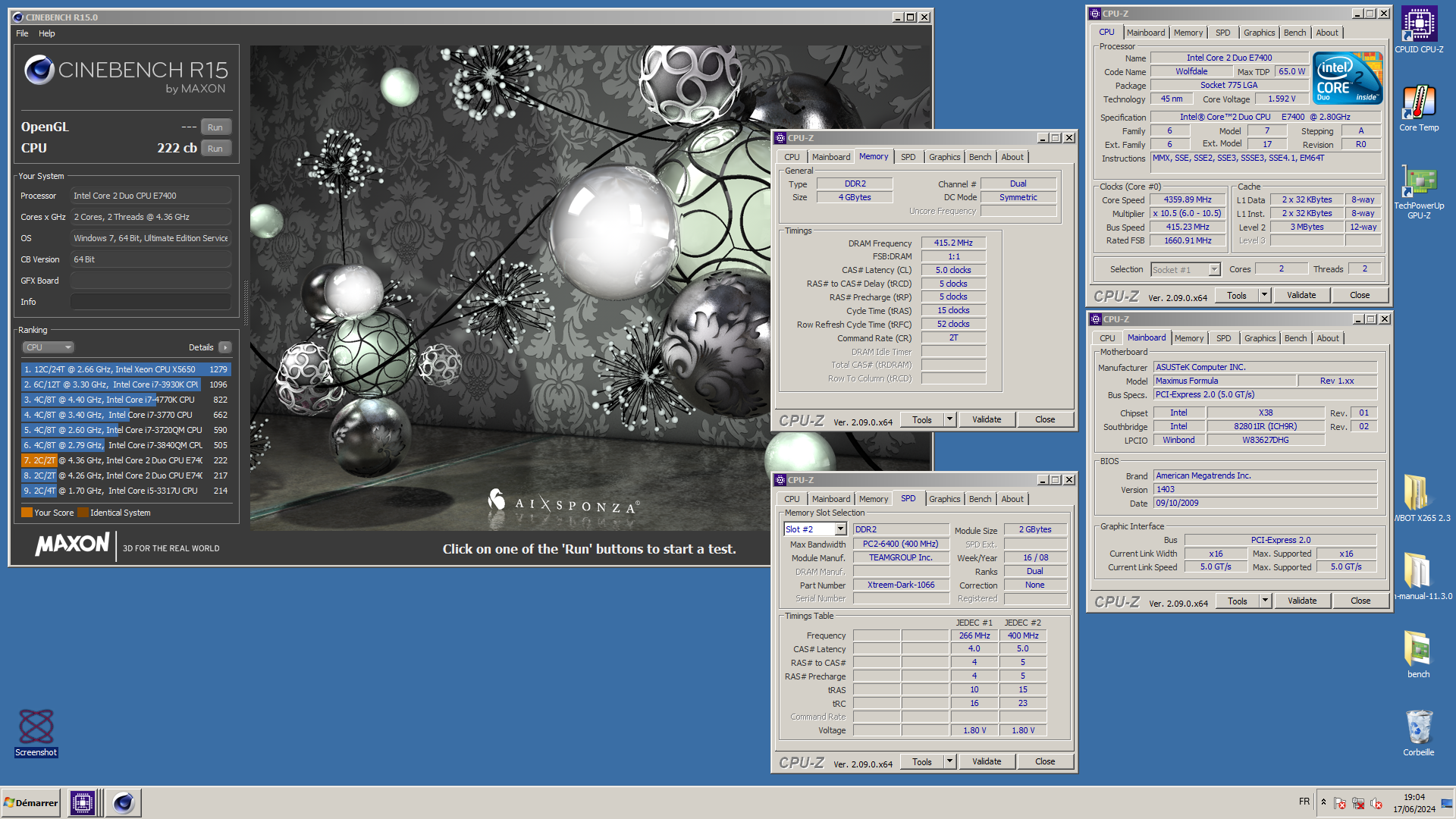Select ranking row Intel Core i5-3317U

126,491
